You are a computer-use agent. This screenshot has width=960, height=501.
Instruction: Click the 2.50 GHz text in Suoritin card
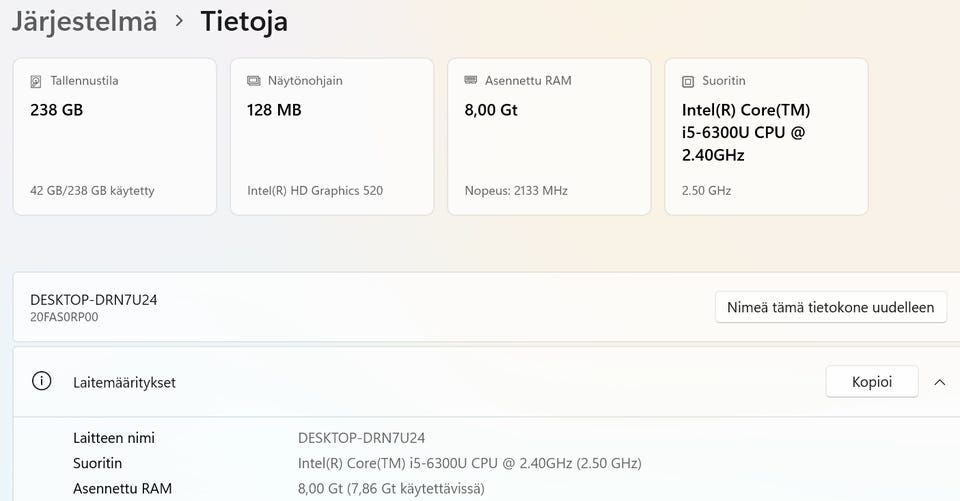click(x=706, y=190)
